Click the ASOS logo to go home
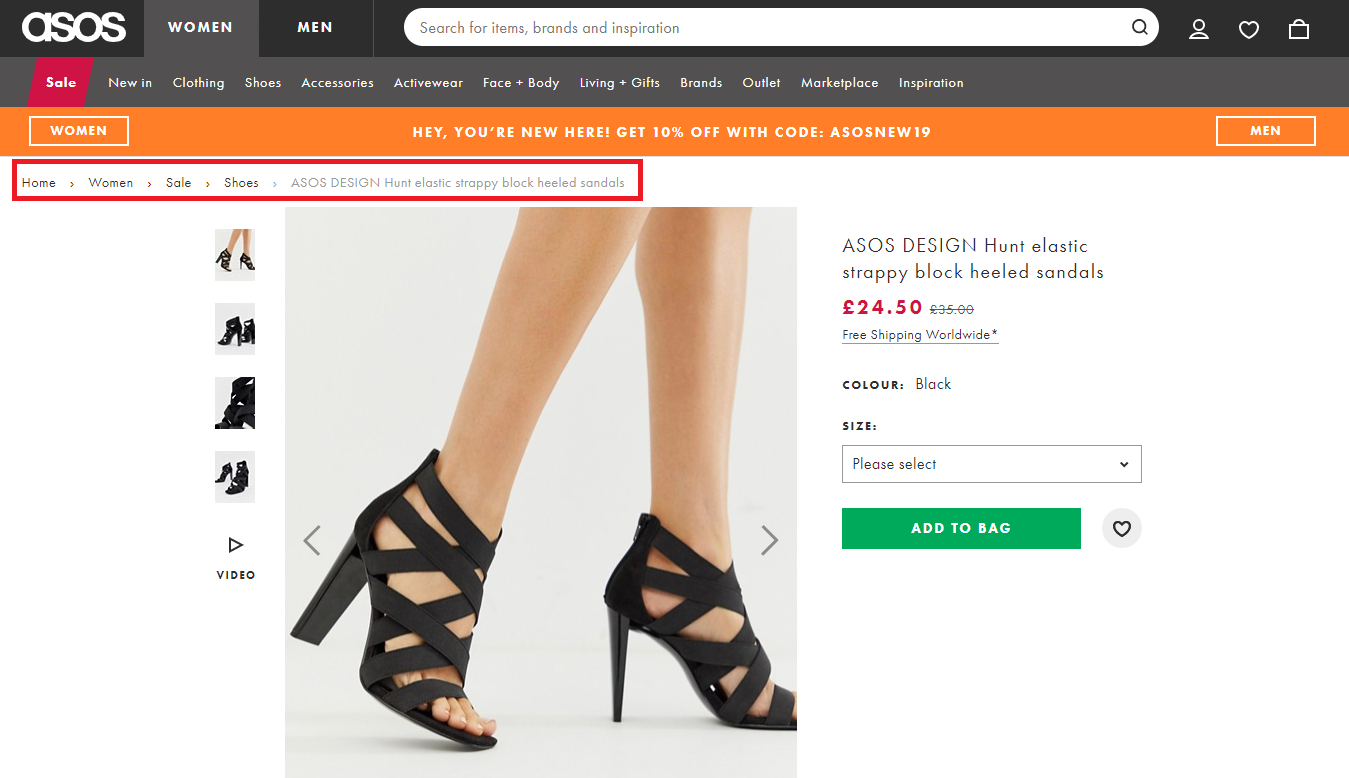1349x778 pixels. coord(73,28)
